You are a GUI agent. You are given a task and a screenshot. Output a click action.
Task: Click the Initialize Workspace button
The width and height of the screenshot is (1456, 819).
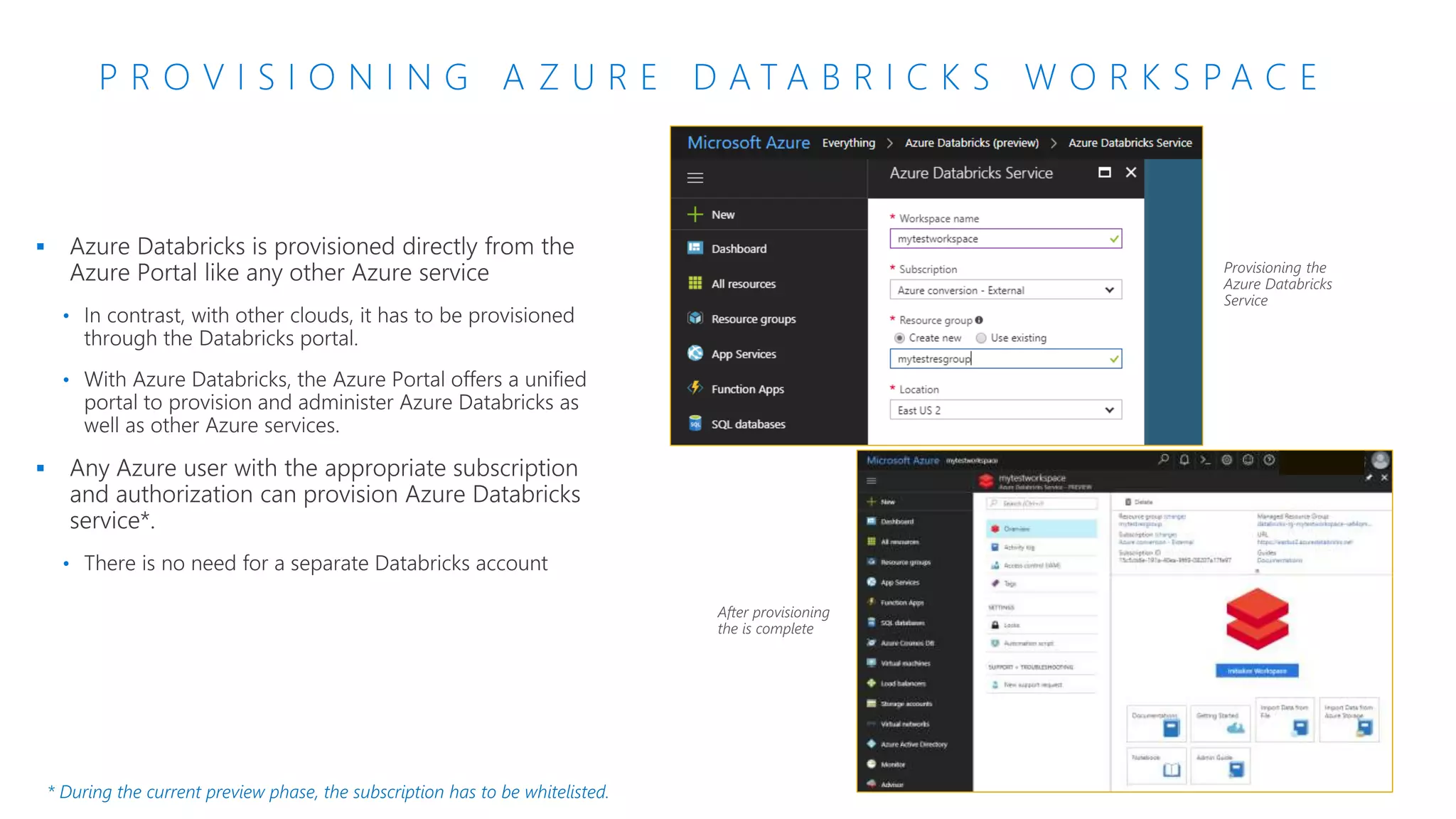(1256, 670)
